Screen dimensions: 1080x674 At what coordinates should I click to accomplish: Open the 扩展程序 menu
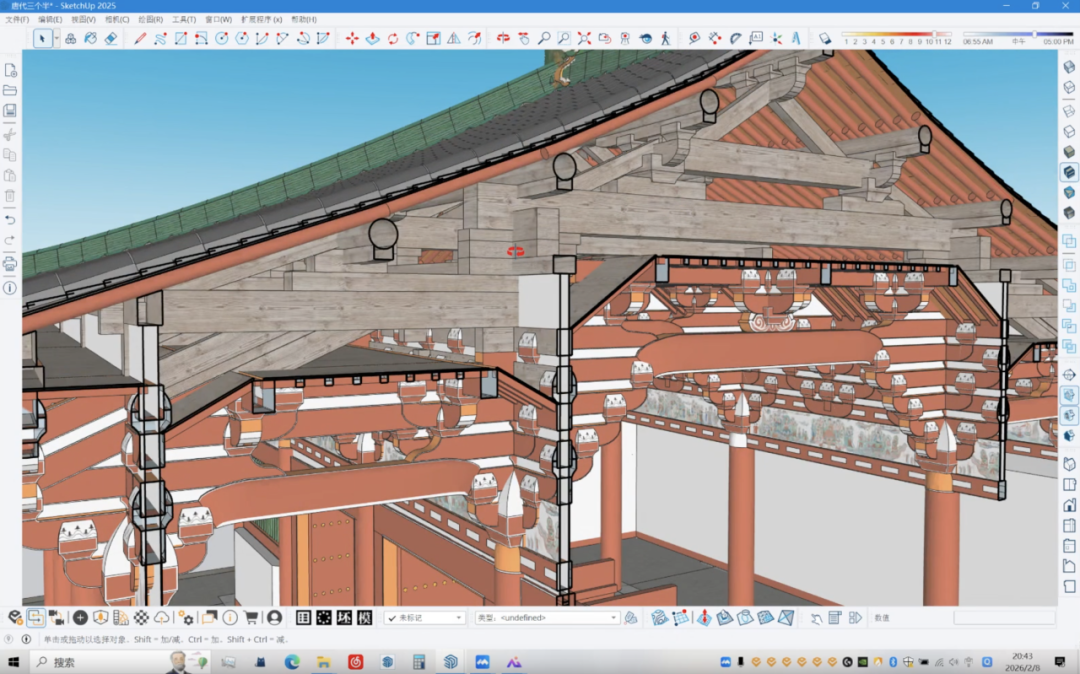261,19
